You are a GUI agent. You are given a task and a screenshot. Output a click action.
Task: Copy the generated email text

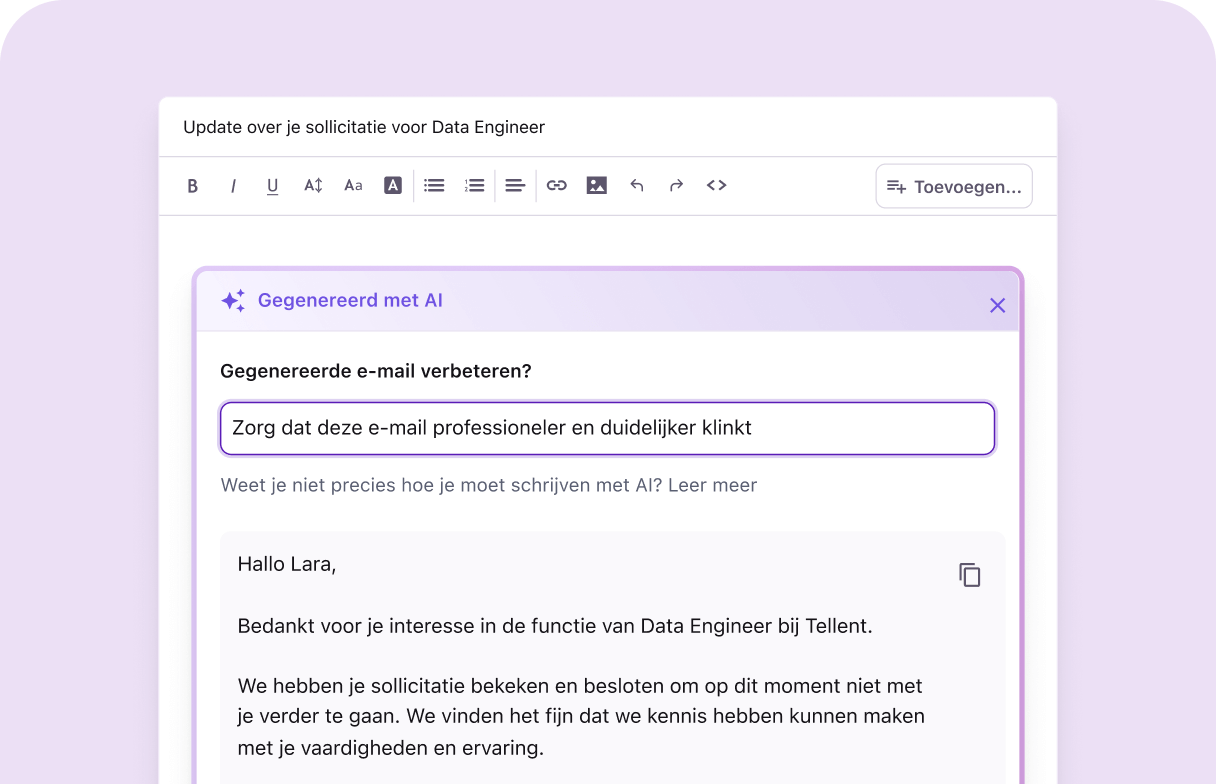click(969, 574)
